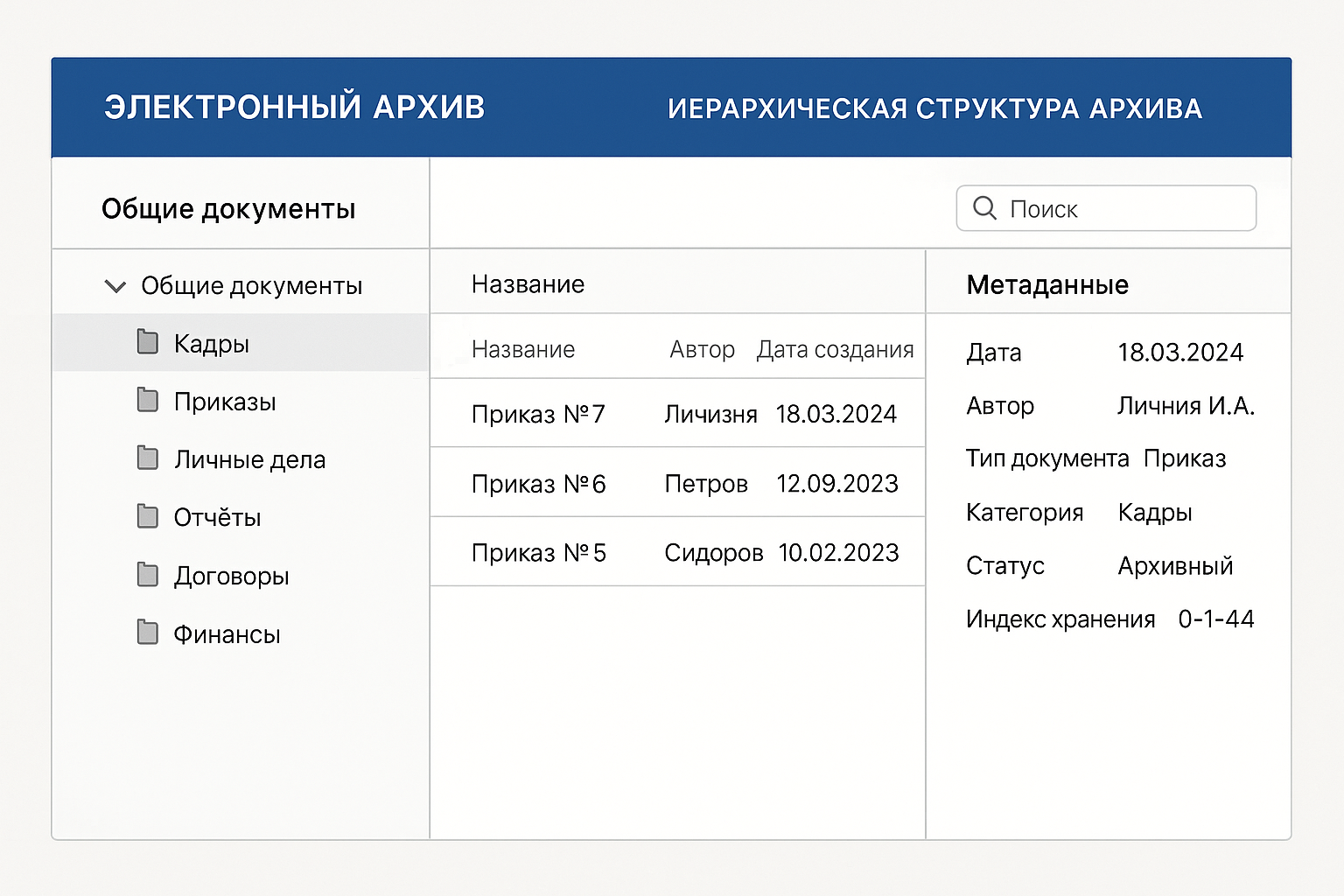The width and height of the screenshot is (1344, 896).
Task: Click the ЭЛЕКТРОННЫЙ АРХИВ header title
Action: [x=295, y=107]
